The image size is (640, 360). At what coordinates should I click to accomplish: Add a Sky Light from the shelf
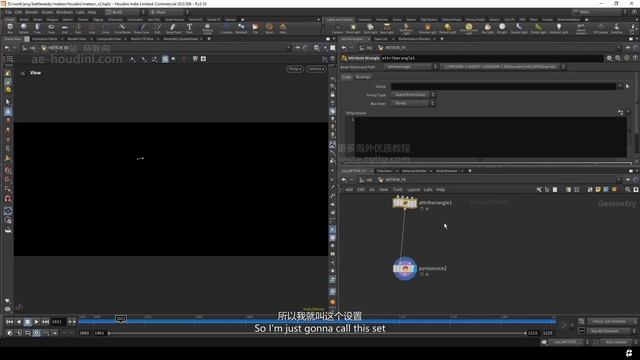click(487, 28)
